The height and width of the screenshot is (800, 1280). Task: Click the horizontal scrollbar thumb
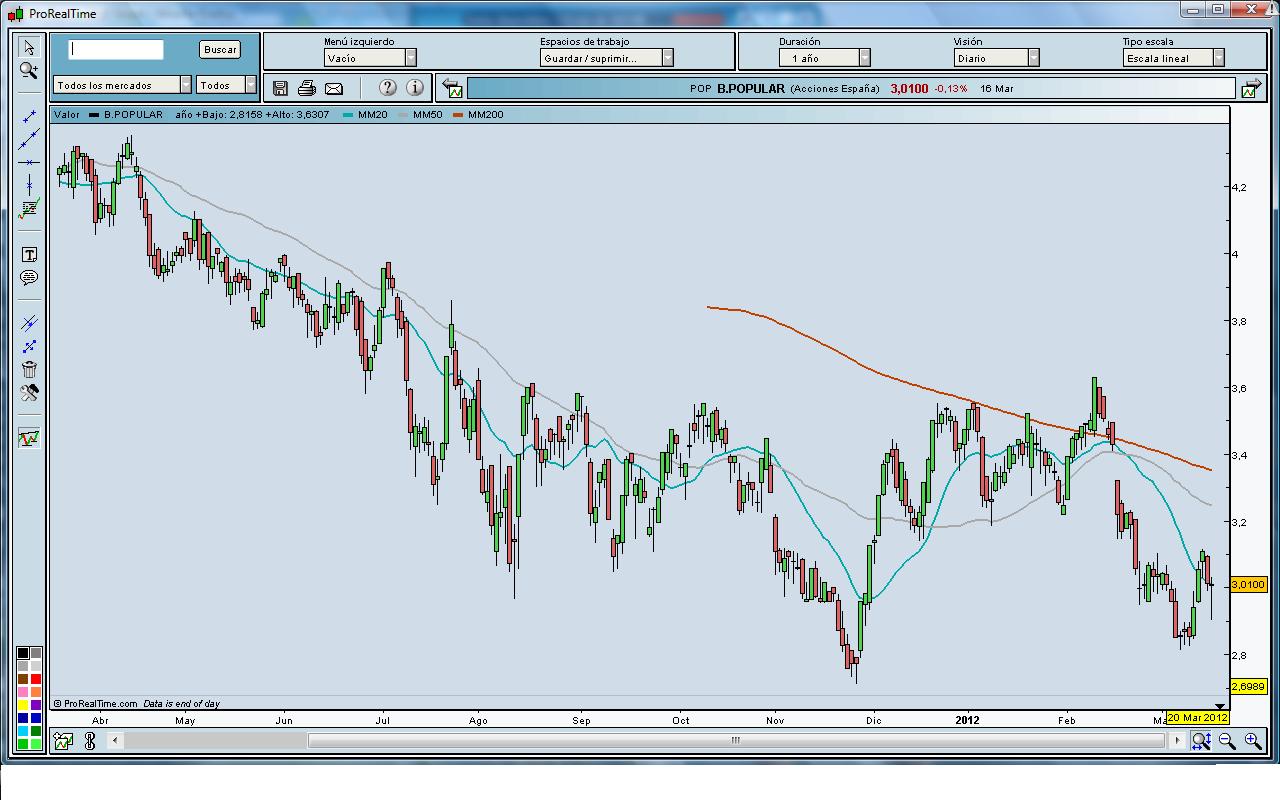tap(736, 741)
